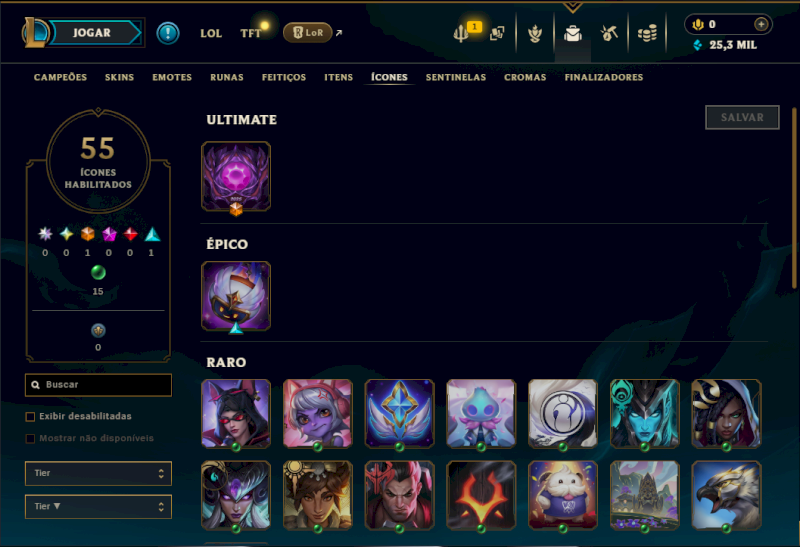
Task: Open the second Tier sort dropdown
Action: point(98,507)
